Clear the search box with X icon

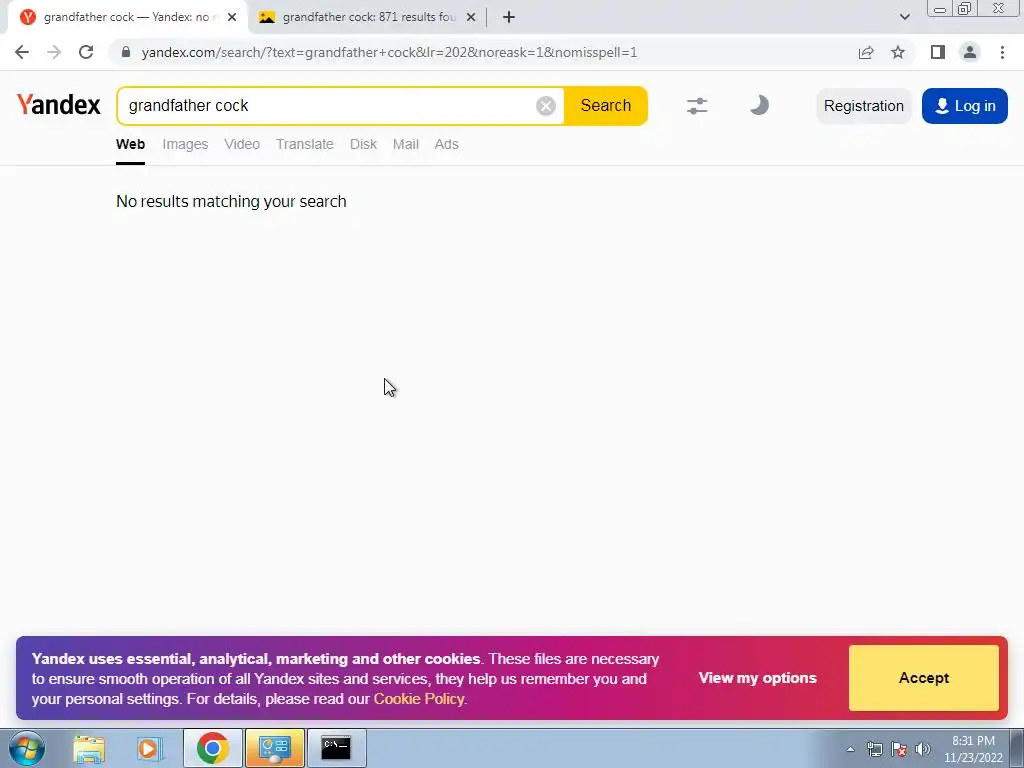546,106
